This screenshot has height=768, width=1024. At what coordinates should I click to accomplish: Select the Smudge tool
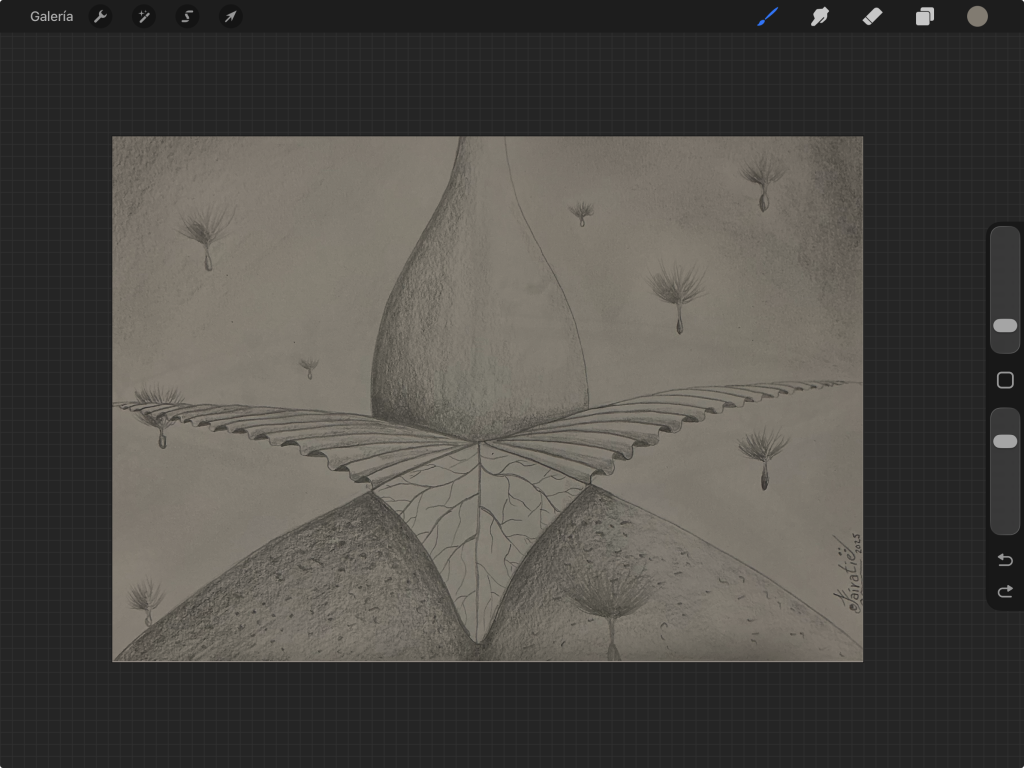click(820, 16)
